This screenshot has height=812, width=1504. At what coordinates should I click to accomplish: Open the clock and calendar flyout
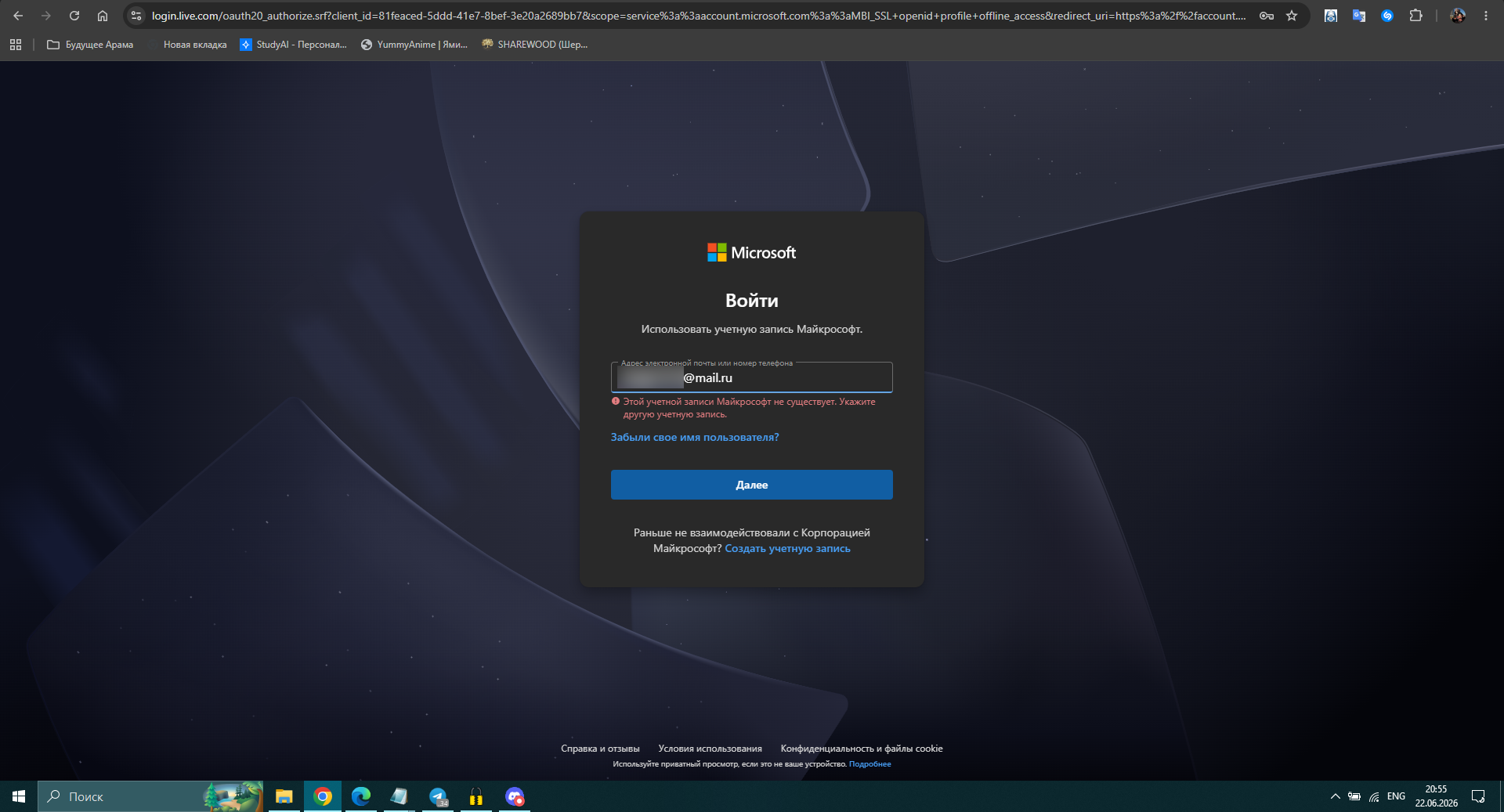tap(1436, 796)
